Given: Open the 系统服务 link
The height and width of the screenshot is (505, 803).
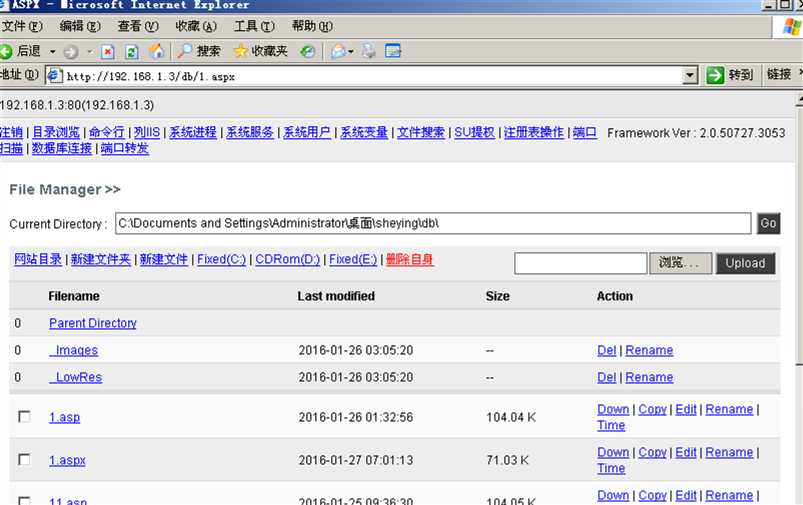Looking at the screenshot, I should coord(250,133).
